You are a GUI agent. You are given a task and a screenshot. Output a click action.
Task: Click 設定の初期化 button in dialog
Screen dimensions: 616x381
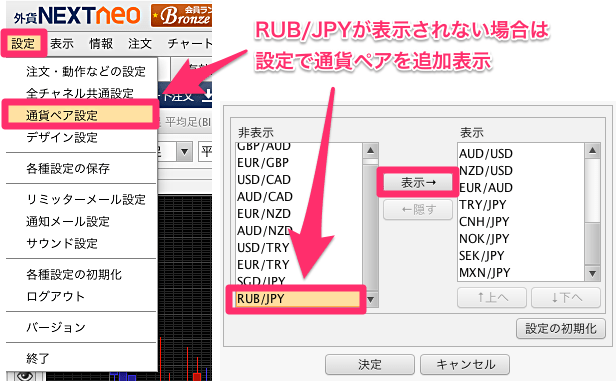(561, 328)
